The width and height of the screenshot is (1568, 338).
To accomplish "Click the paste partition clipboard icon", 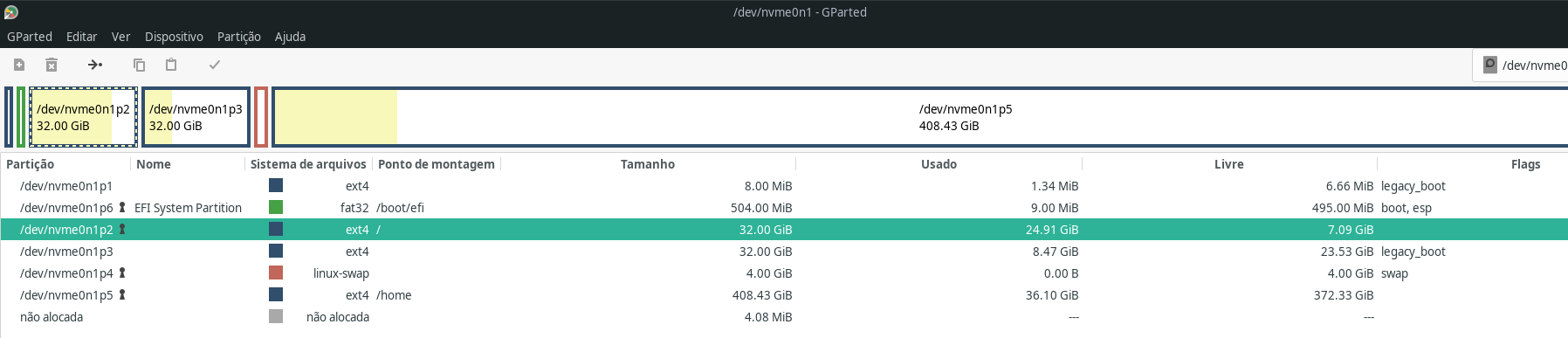I will click(171, 65).
